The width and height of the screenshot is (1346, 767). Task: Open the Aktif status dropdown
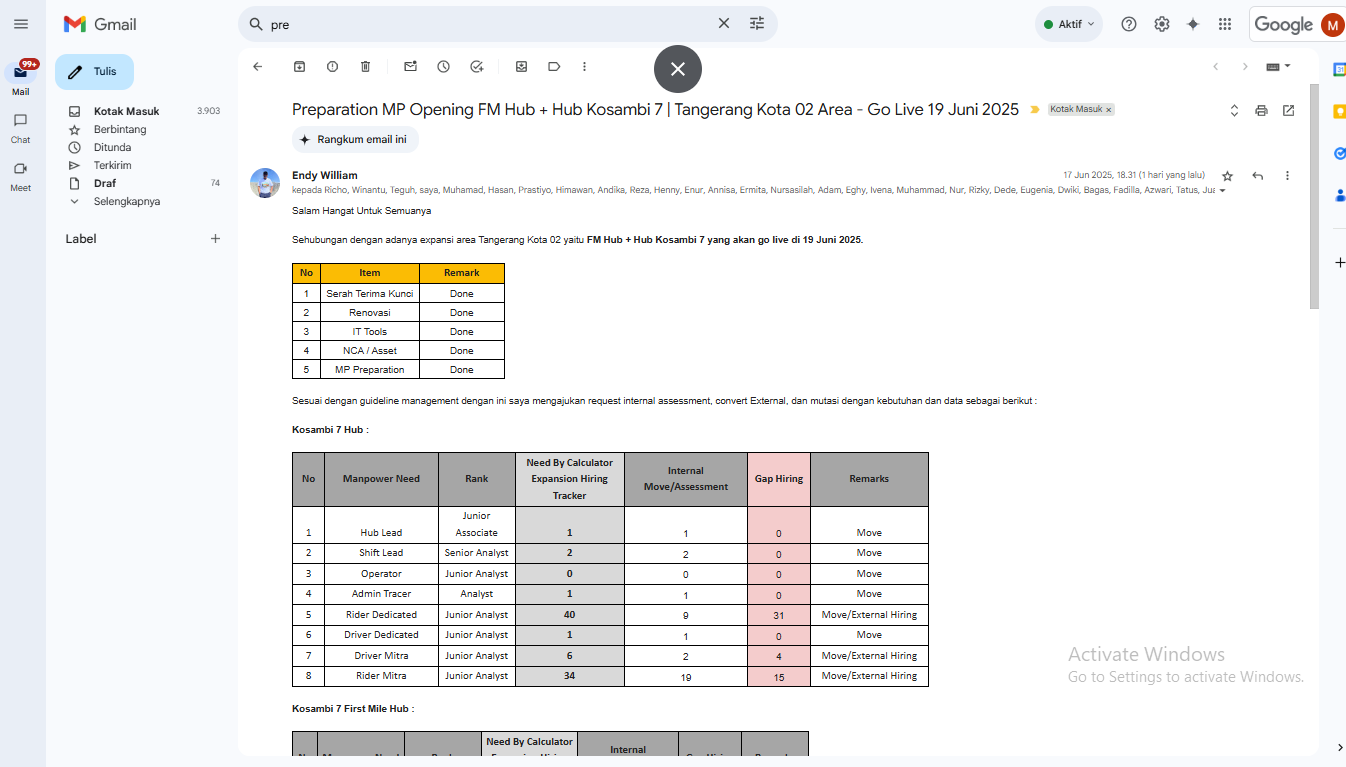(x=1069, y=24)
